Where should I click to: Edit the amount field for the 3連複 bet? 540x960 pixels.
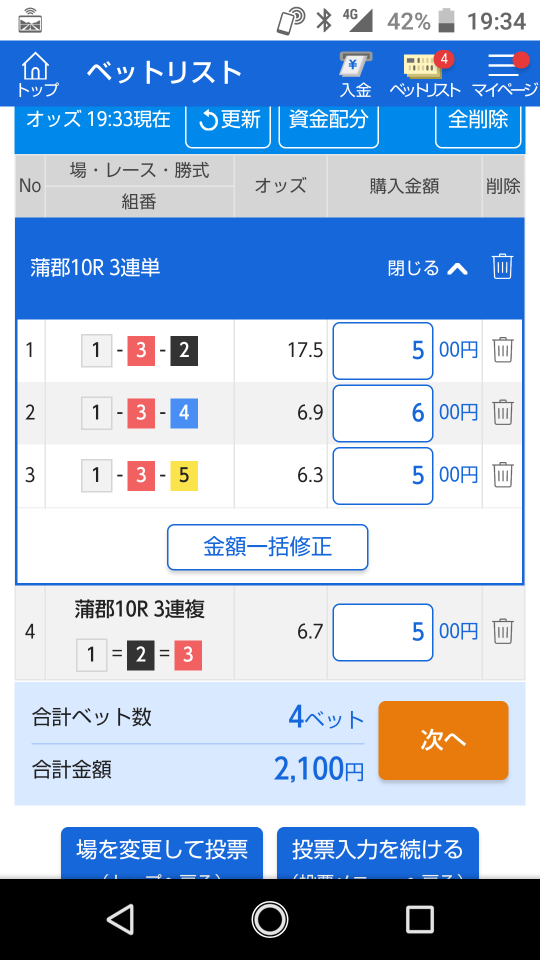click(x=383, y=632)
